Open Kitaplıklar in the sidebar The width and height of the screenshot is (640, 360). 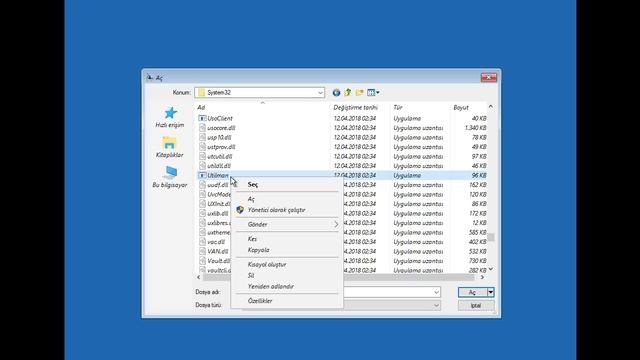(169, 147)
